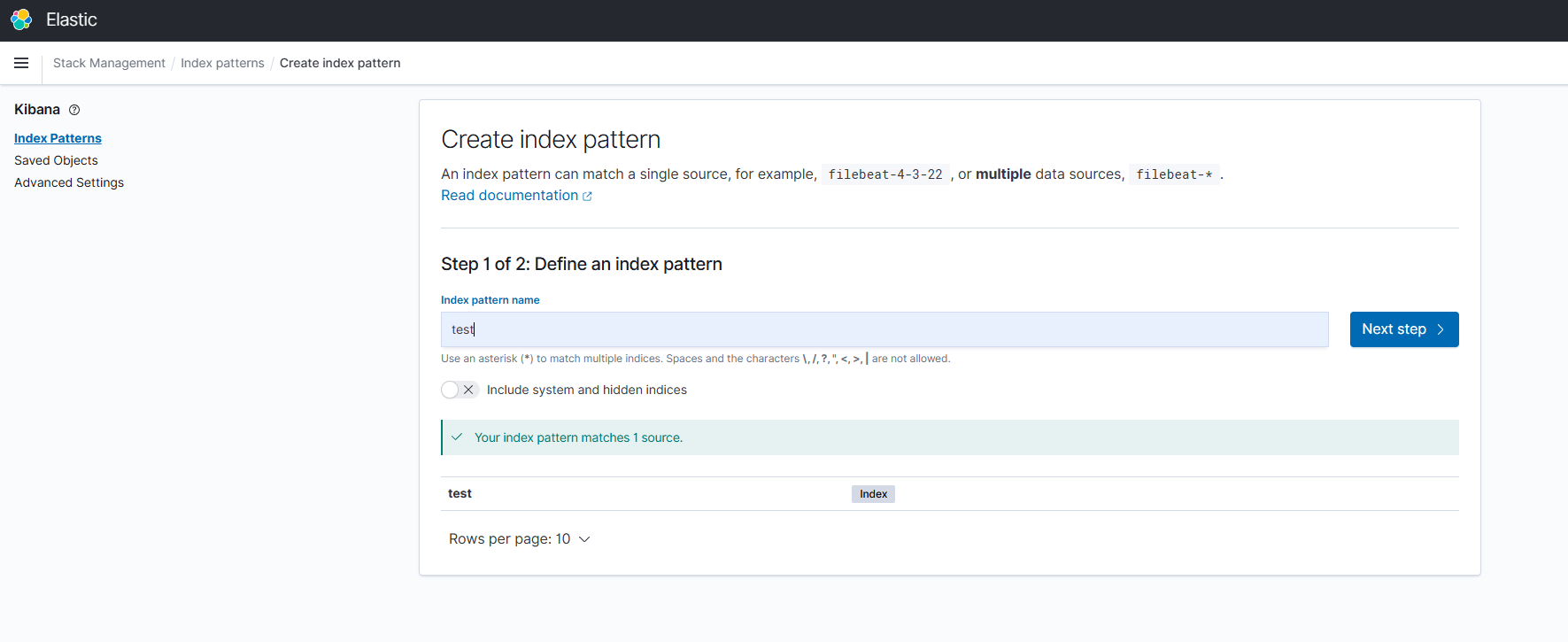Click the Elastic logo icon
The image size is (1568, 642).
21,19
